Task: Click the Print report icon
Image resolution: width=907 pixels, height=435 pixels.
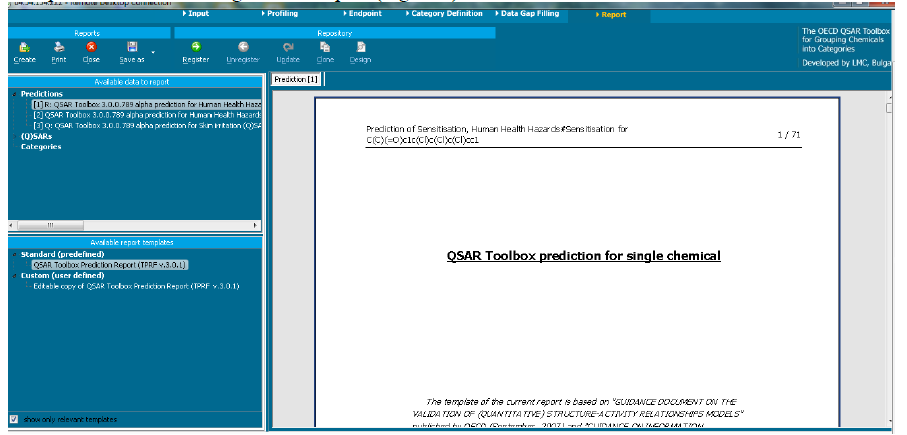Action: point(59,47)
